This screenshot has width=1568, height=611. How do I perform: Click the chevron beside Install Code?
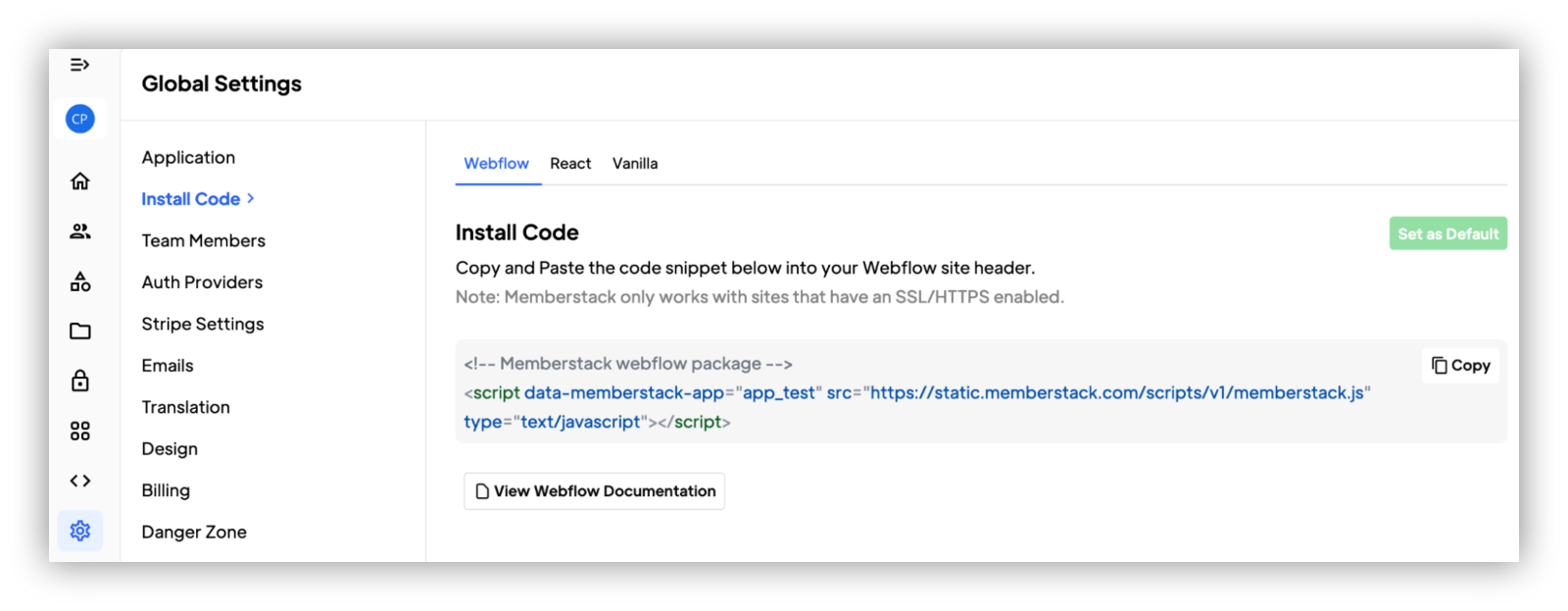click(251, 198)
